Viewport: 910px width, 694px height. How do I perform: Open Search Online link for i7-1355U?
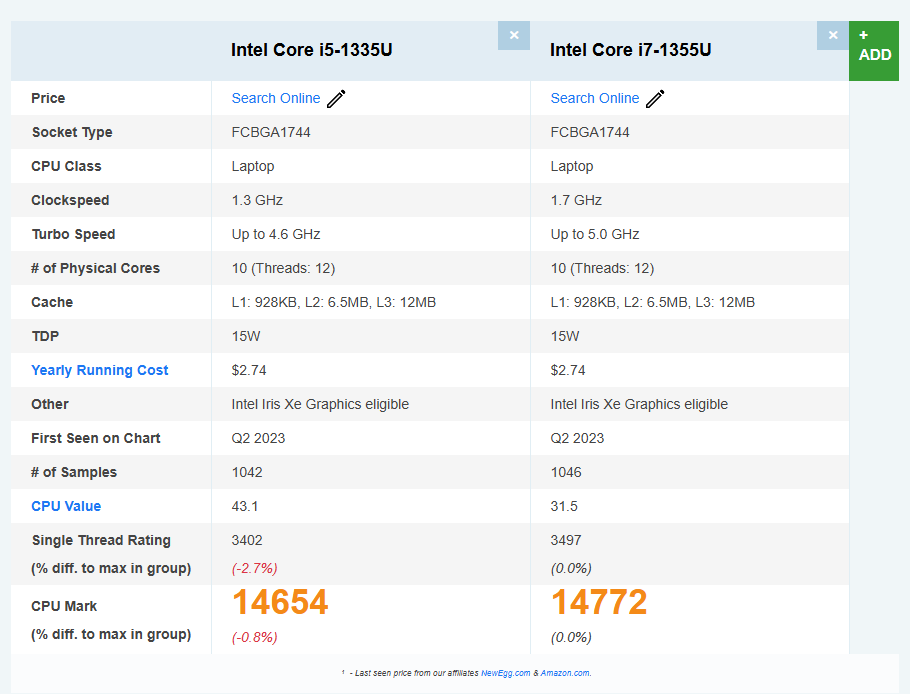tap(595, 98)
